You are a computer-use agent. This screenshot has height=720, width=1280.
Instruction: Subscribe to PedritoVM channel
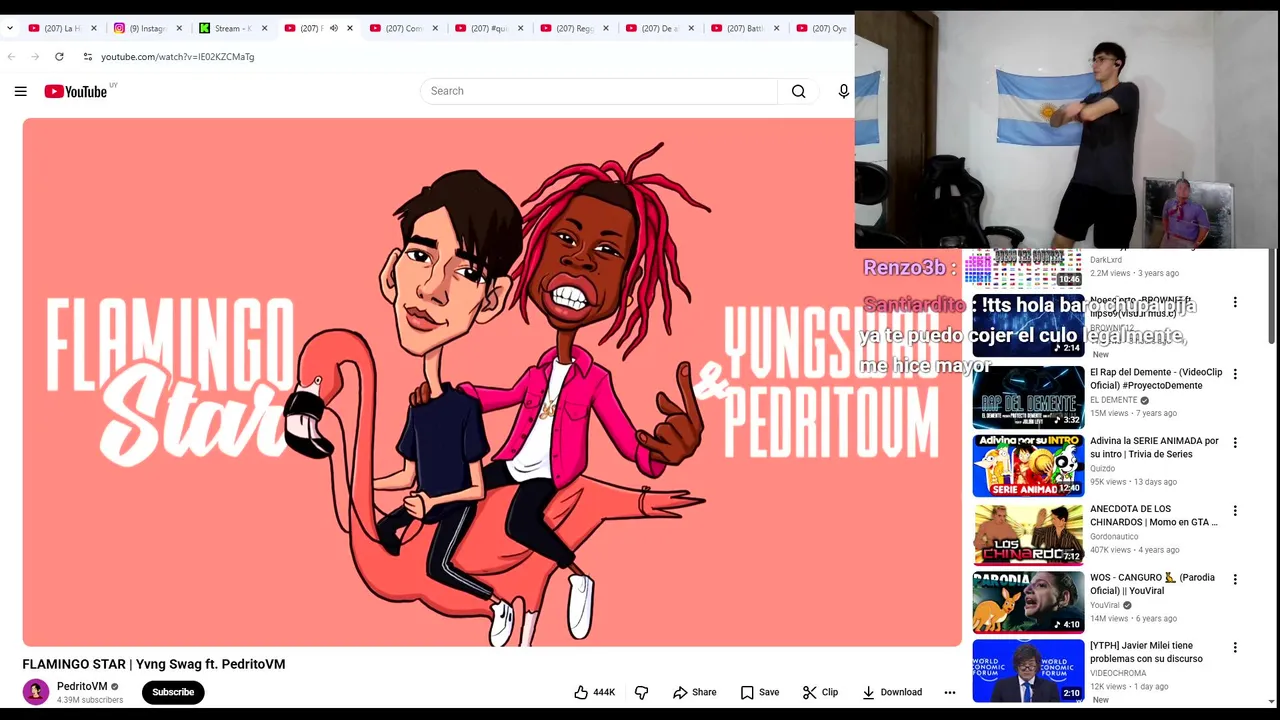pos(173,692)
